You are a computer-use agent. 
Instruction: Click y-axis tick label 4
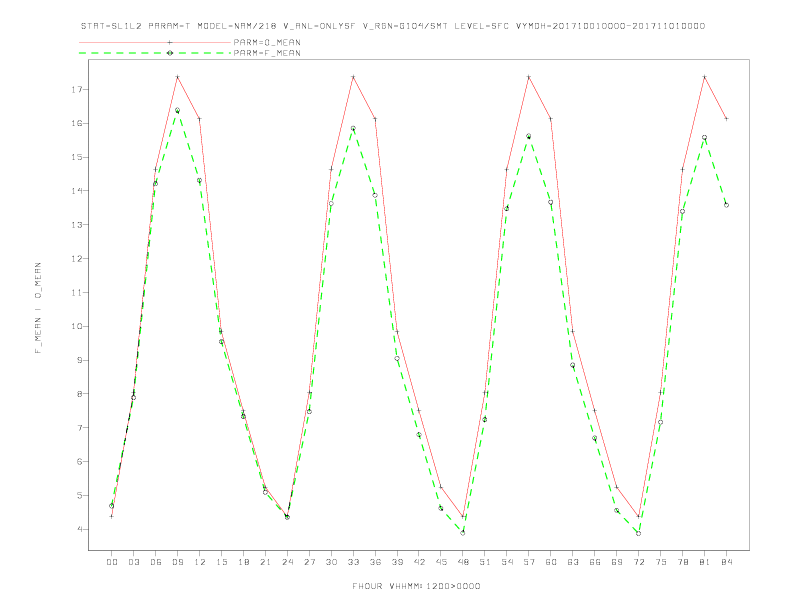coord(79,529)
